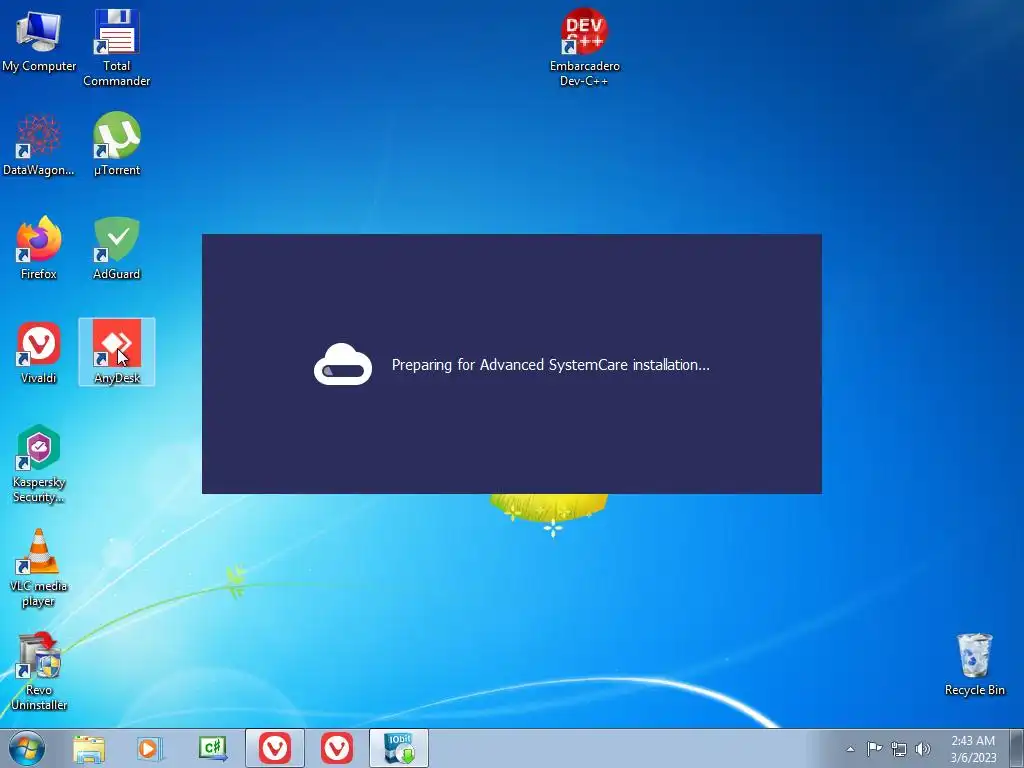Viewport: 1024px width, 768px height.
Task: Click the IObit installer taskbar button
Action: [x=399, y=748]
